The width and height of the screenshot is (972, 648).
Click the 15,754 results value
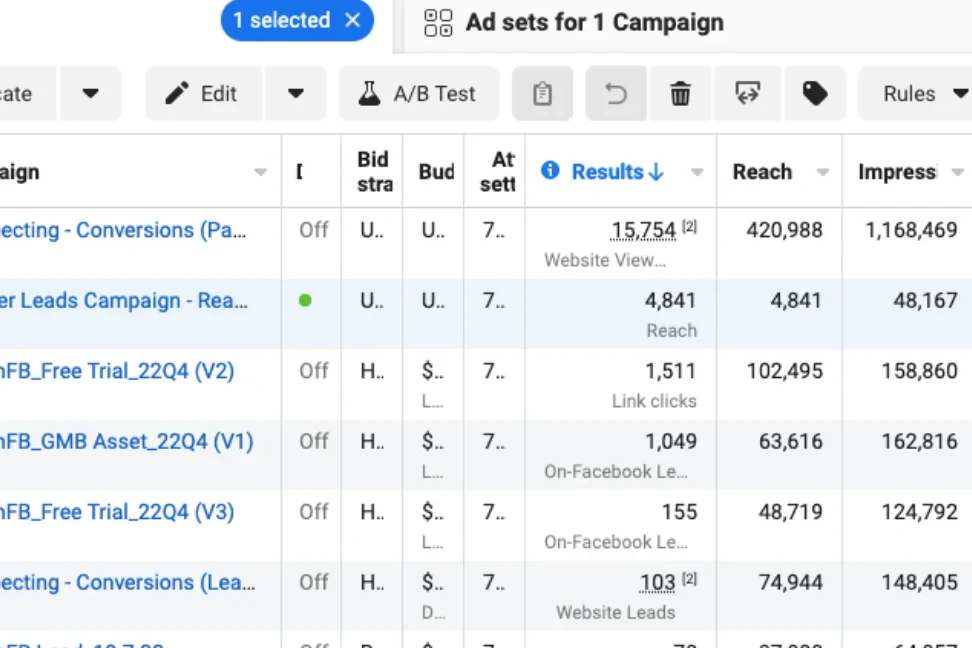point(643,230)
